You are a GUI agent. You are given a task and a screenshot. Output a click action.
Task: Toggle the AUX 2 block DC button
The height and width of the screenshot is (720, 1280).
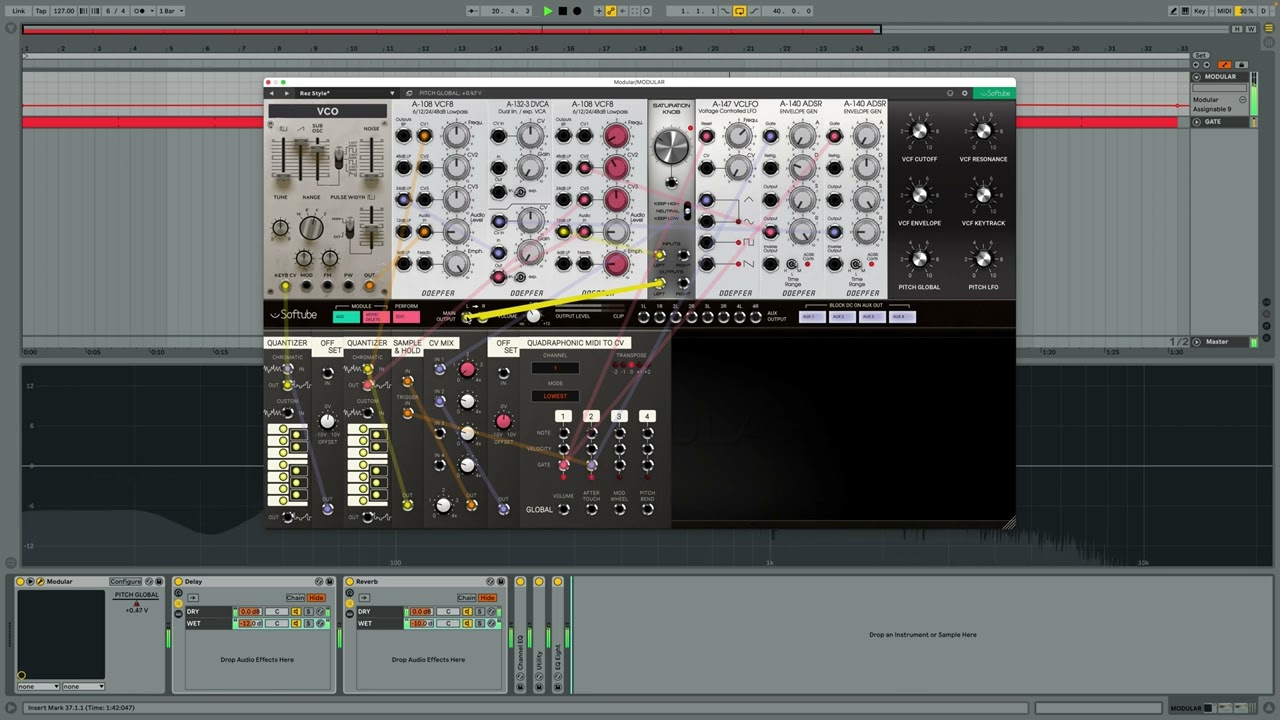[841, 317]
